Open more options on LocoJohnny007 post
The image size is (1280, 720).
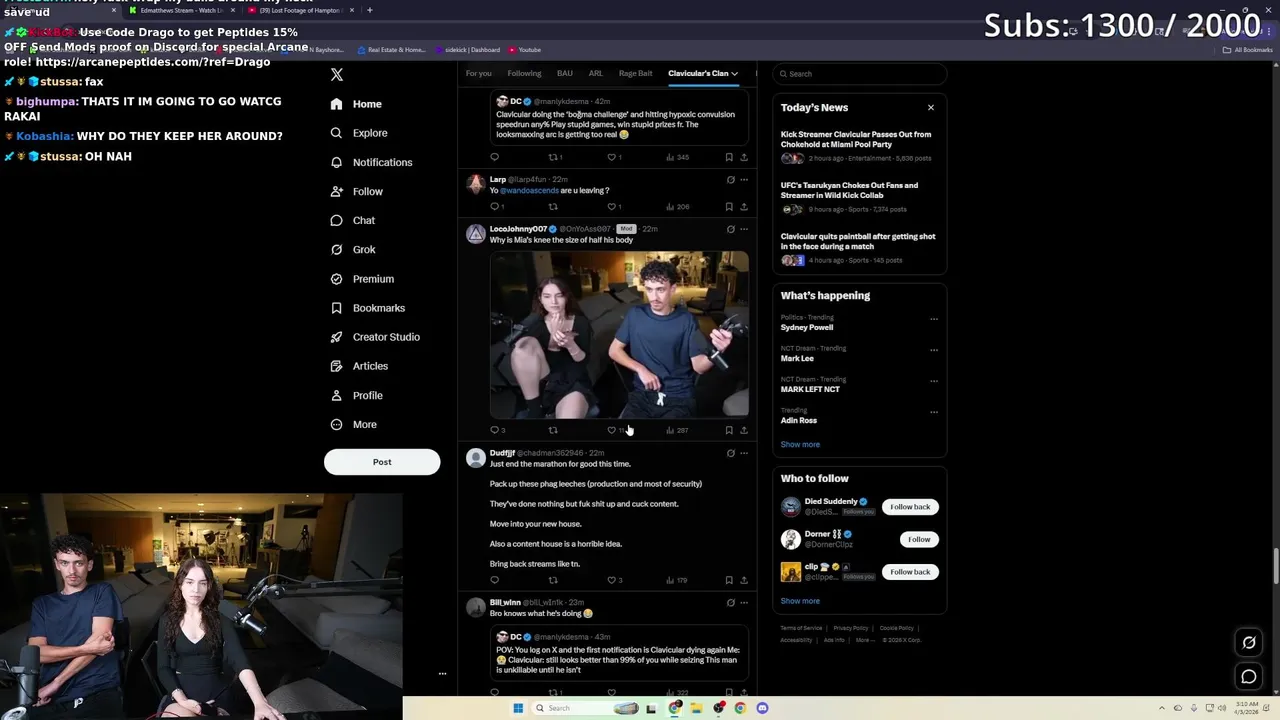coord(743,229)
